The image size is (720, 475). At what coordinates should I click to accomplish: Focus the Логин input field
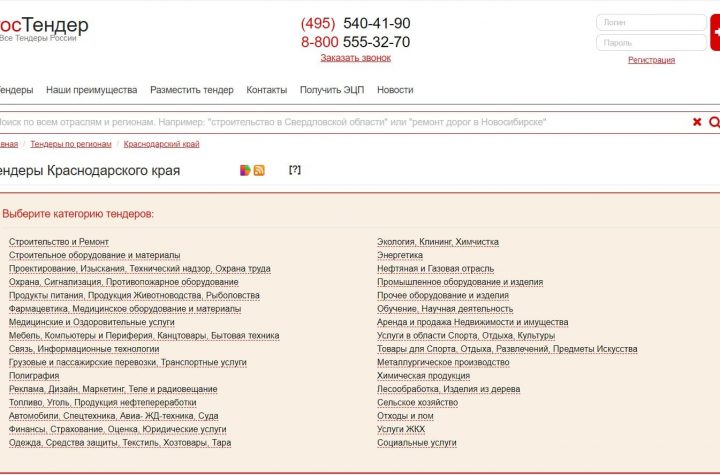pos(650,22)
